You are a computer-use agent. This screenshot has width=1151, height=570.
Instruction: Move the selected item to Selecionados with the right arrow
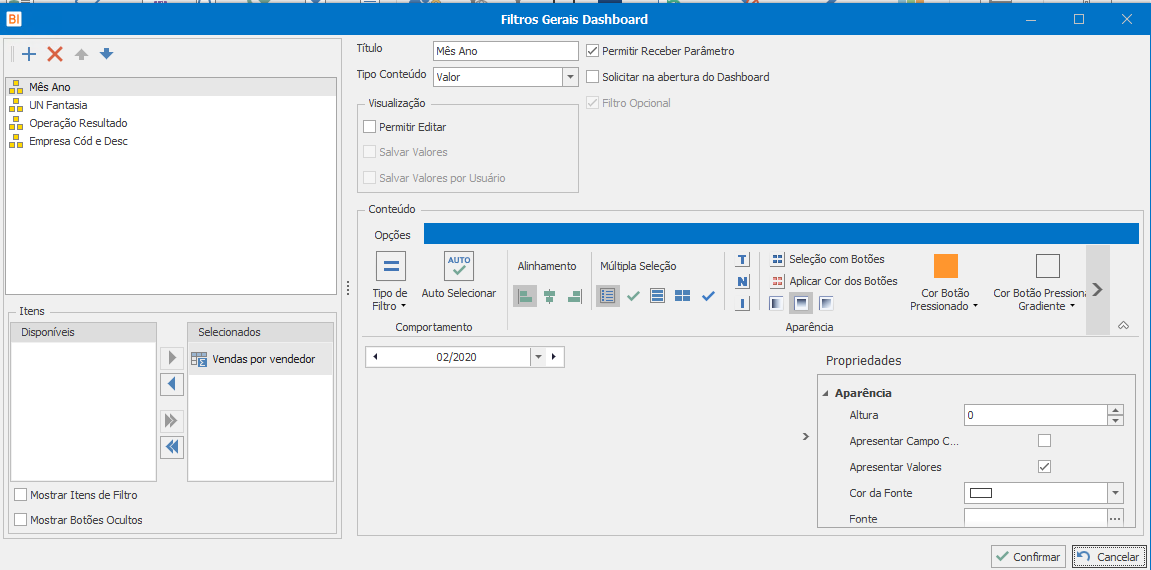[x=172, y=359]
